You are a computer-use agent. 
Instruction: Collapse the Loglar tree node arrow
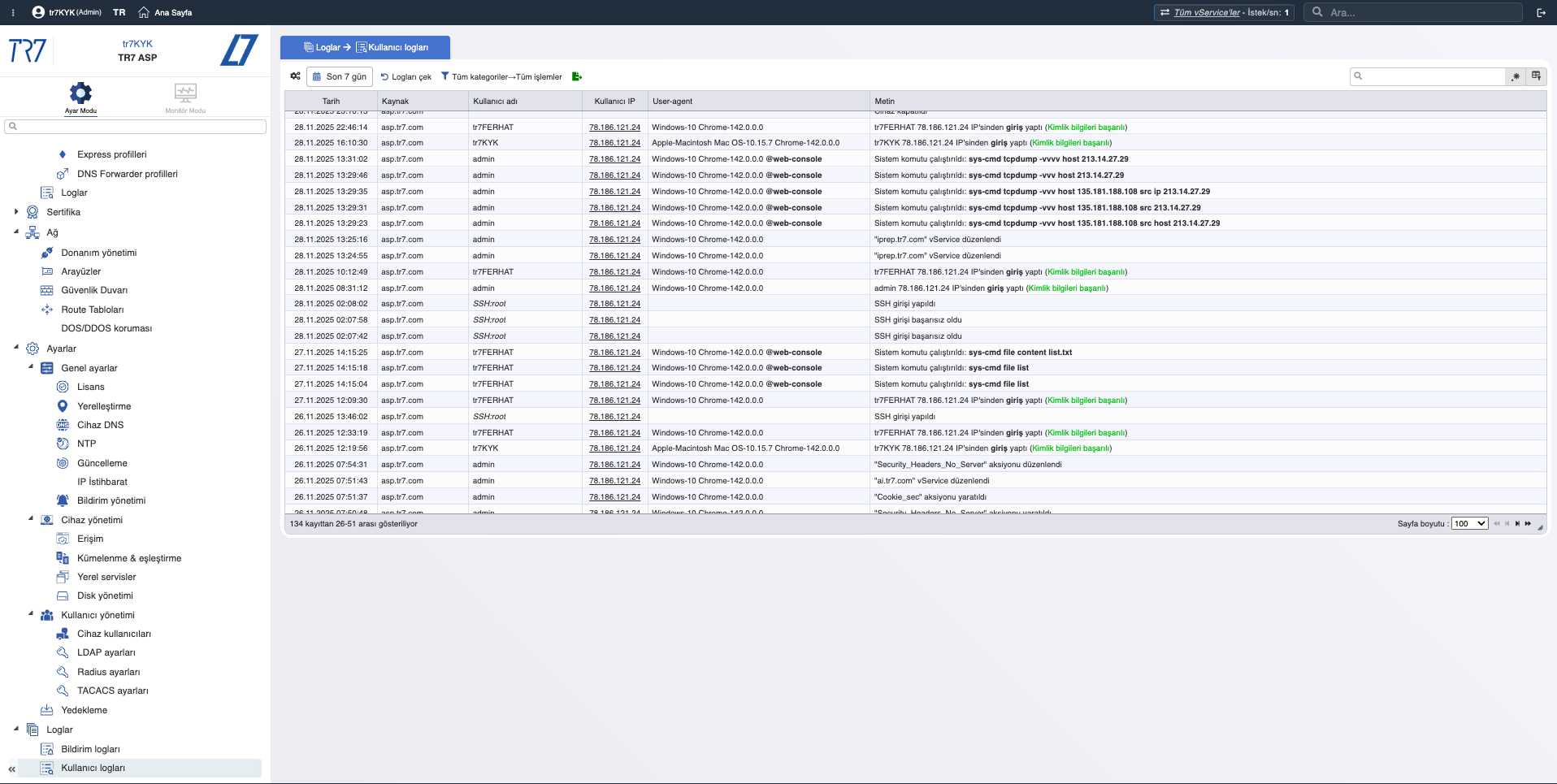(x=16, y=729)
